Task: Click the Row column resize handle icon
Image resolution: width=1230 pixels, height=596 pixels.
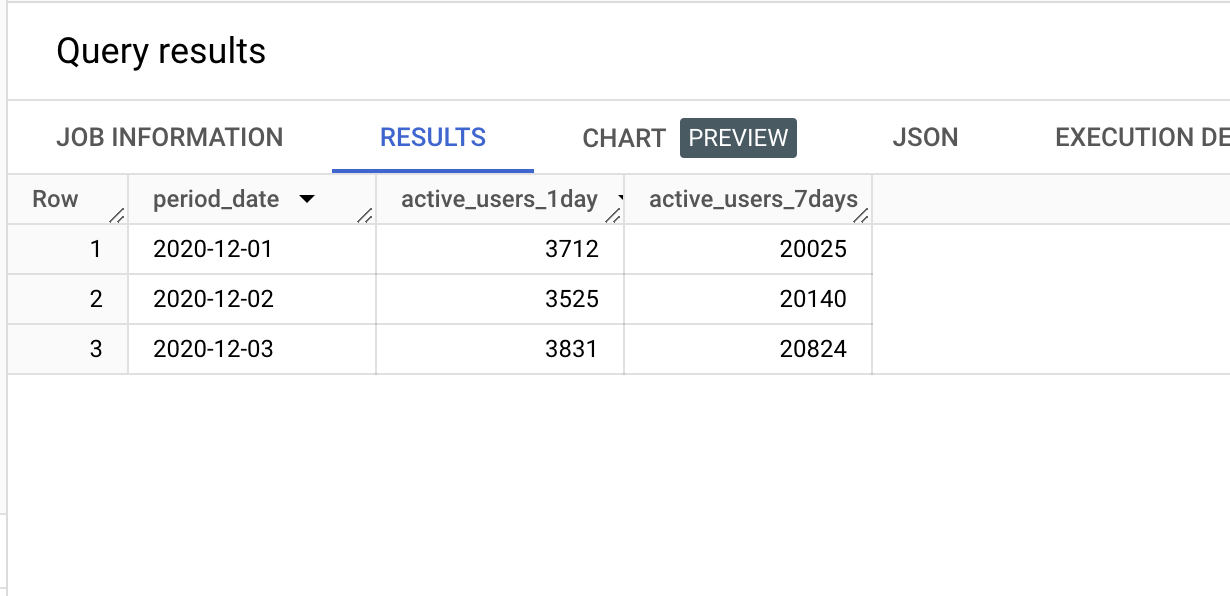Action: 117,214
